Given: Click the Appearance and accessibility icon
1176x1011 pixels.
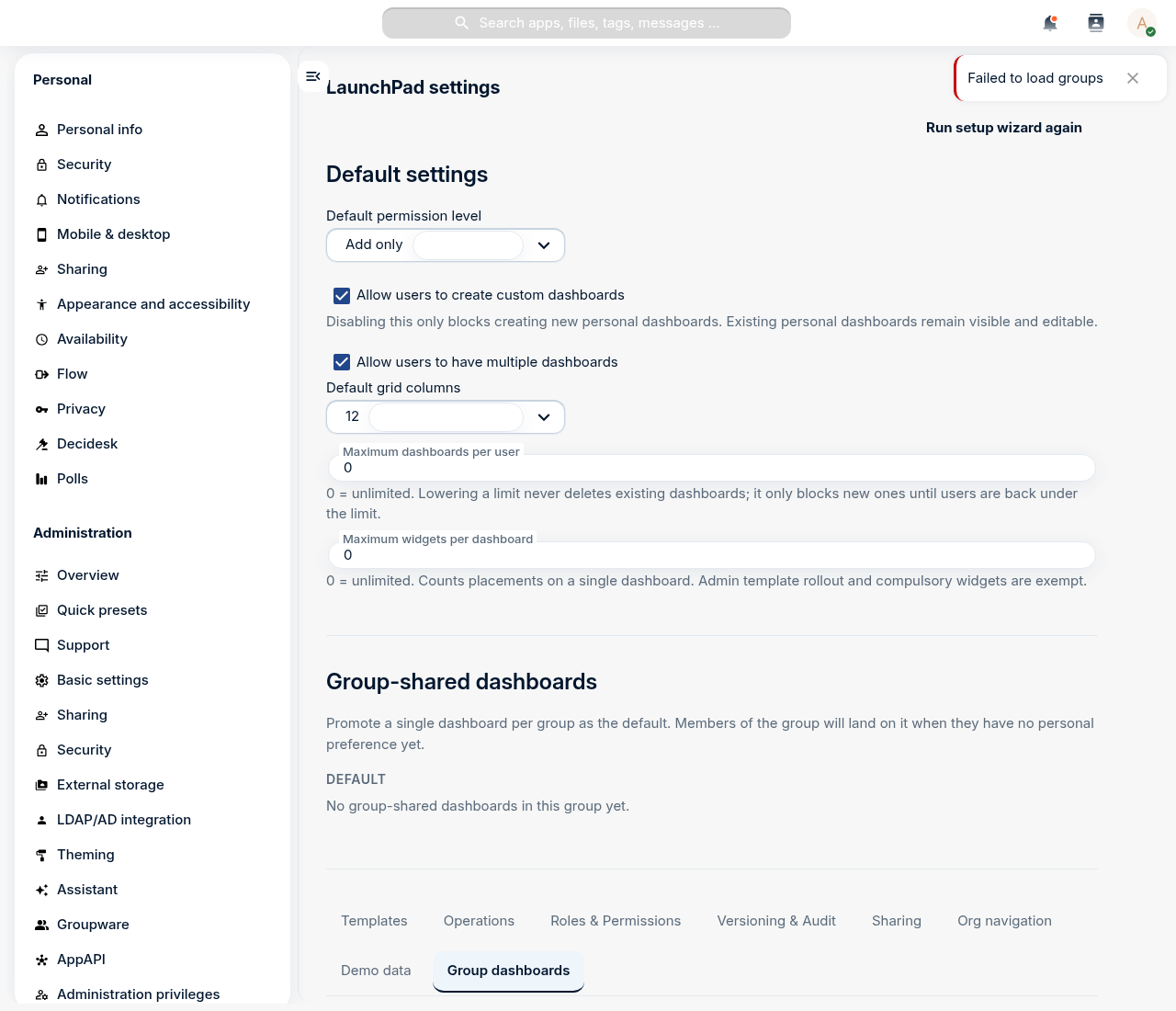Looking at the screenshot, I should click(x=41, y=304).
